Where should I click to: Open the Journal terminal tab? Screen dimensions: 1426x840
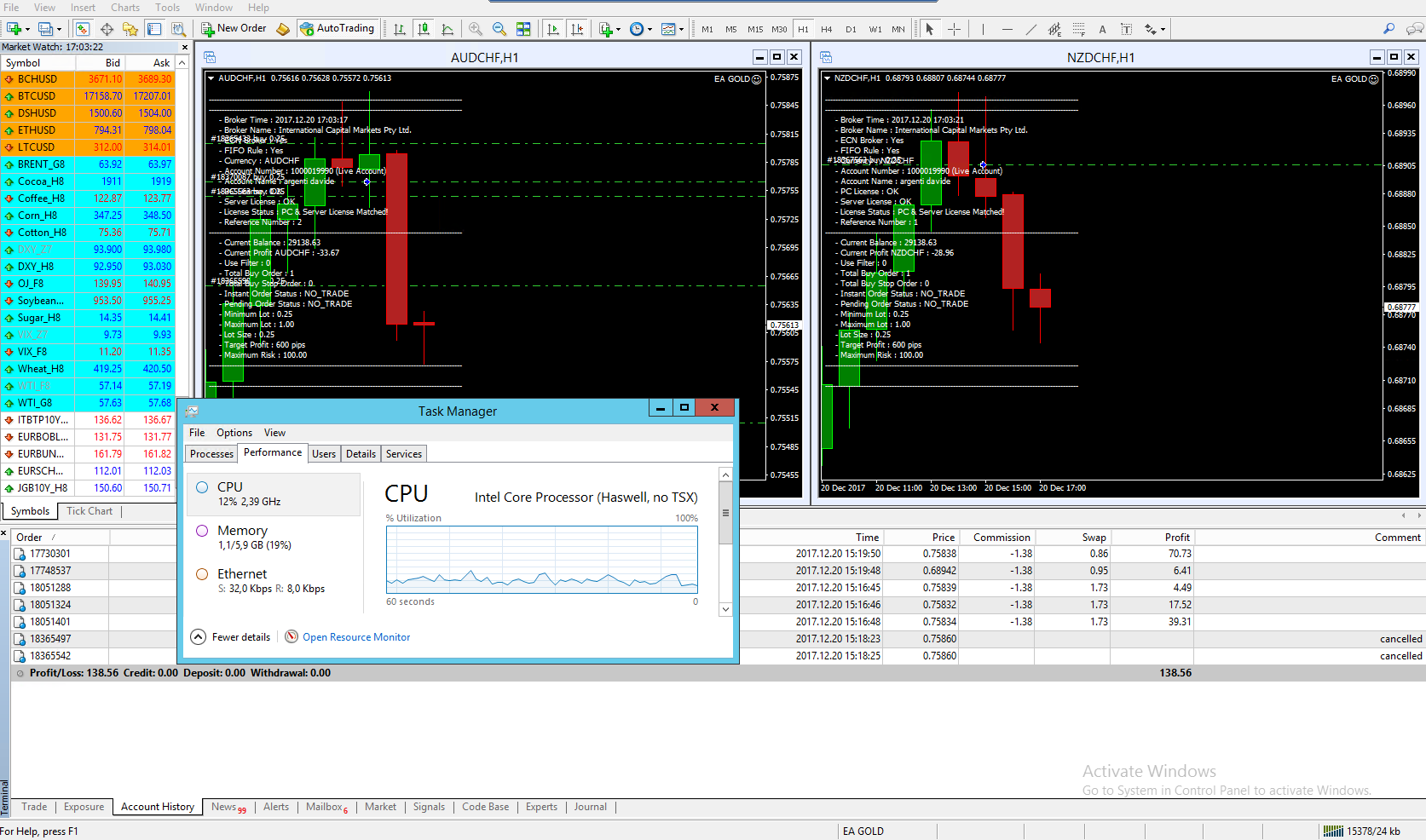(591, 807)
